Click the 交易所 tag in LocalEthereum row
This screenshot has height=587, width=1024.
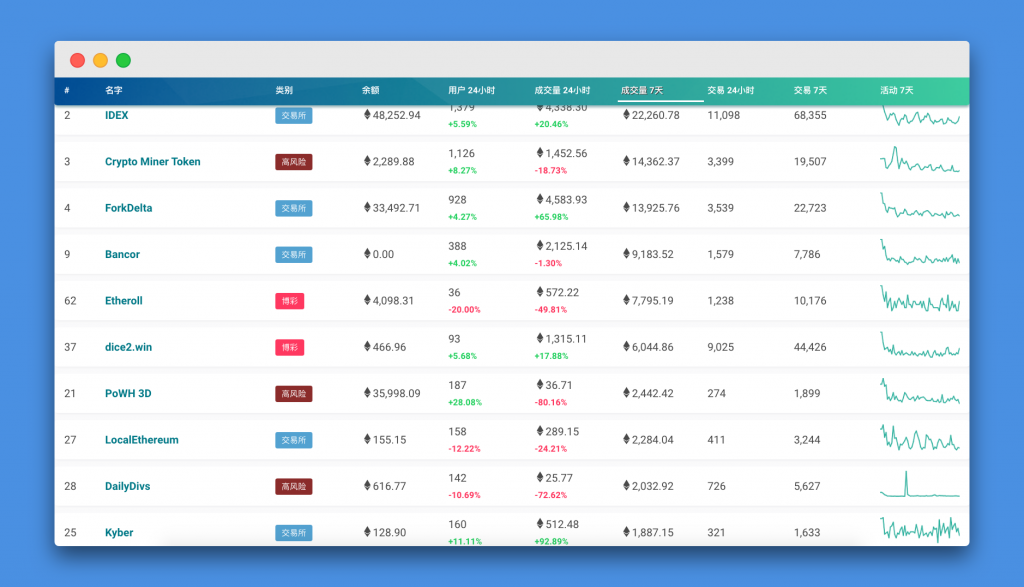(293, 440)
